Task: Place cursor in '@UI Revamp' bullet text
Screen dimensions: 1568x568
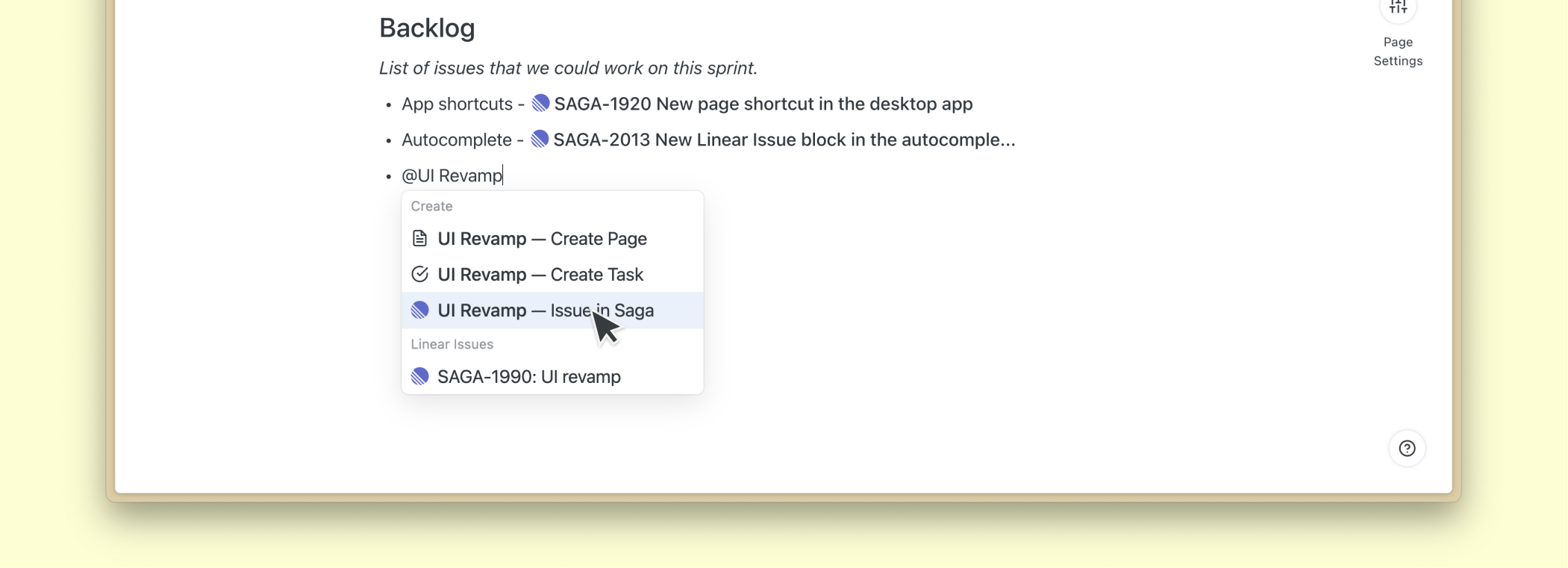Action: pos(452,175)
